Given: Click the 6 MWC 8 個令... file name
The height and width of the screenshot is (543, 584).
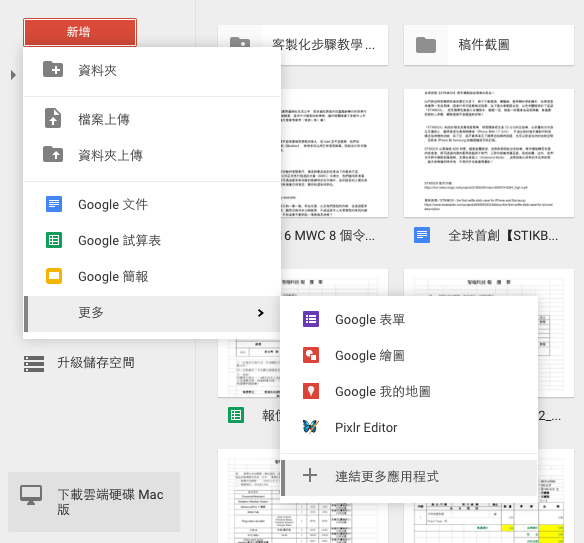Looking at the screenshot, I should tap(329, 235).
